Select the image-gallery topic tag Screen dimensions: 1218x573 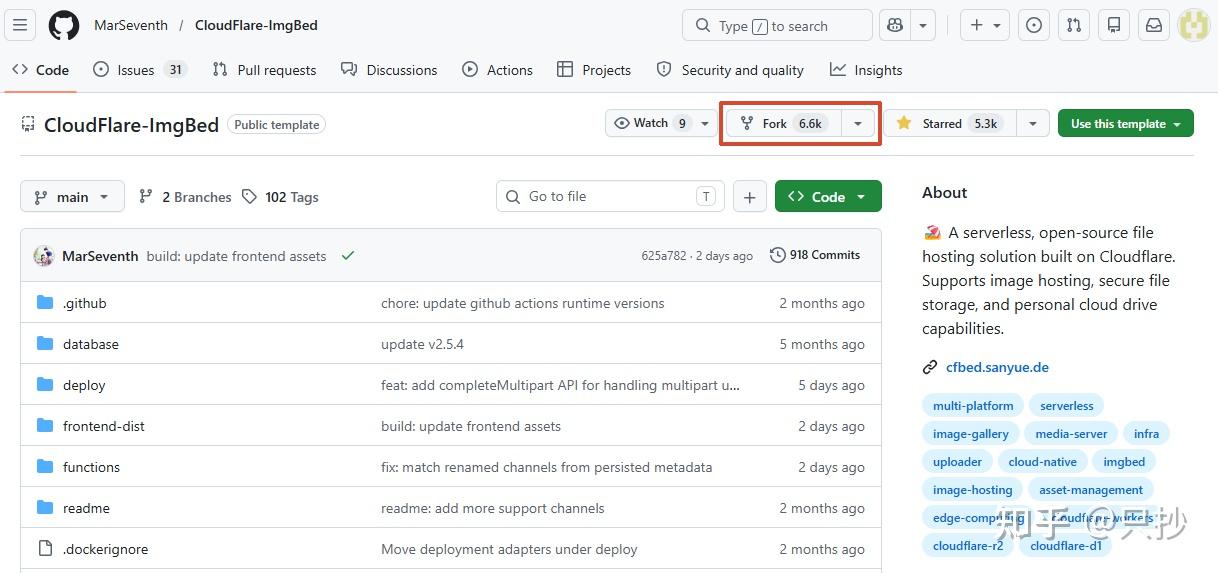click(x=971, y=434)
